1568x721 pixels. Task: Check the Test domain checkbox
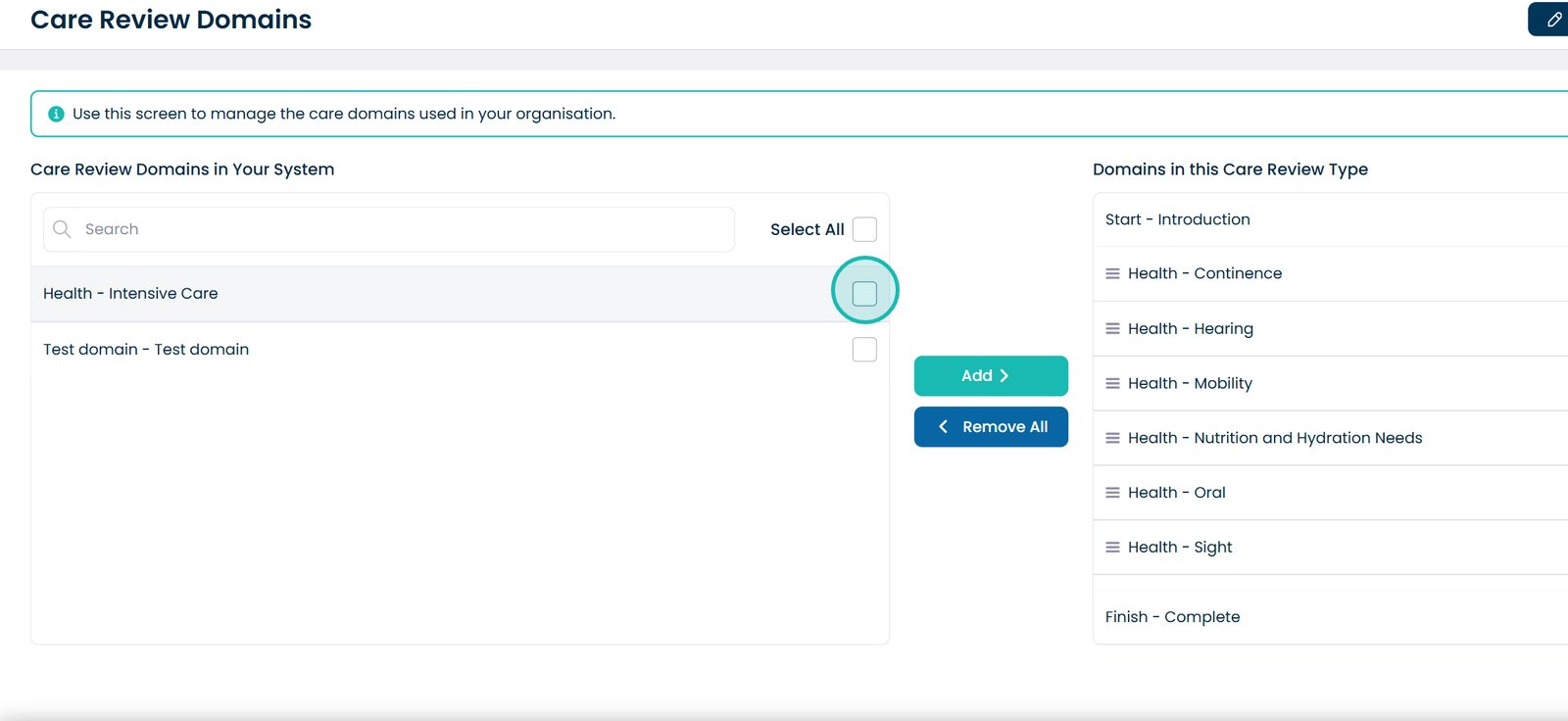point(864,350)
